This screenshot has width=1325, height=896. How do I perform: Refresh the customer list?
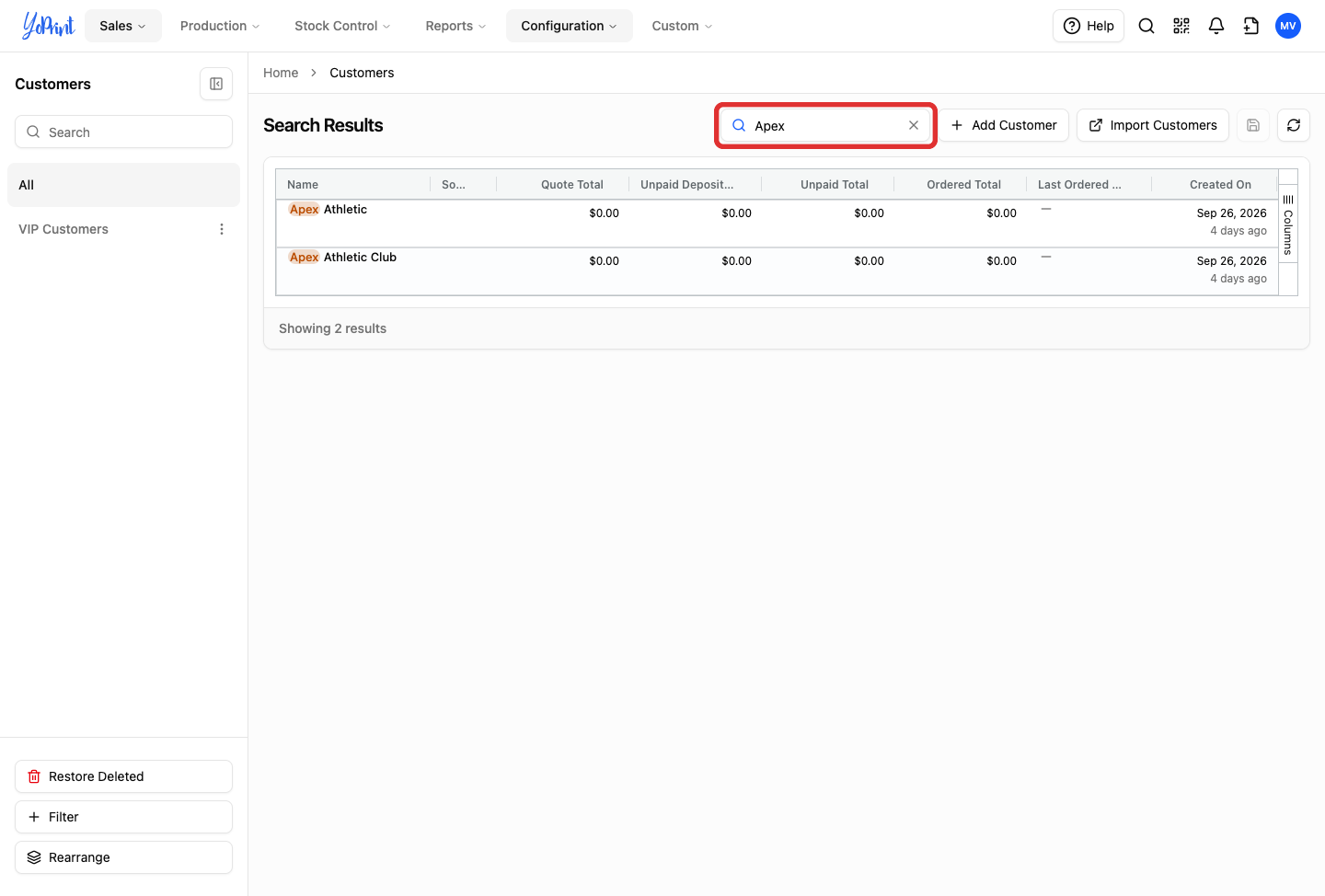pyautogui.click(x=1294, y=125)
